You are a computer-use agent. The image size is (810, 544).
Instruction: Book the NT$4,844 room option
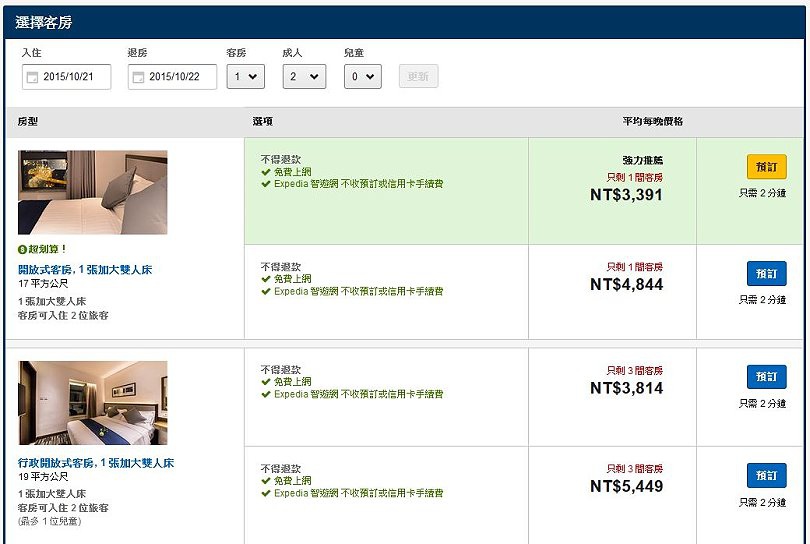click(767, 274)
